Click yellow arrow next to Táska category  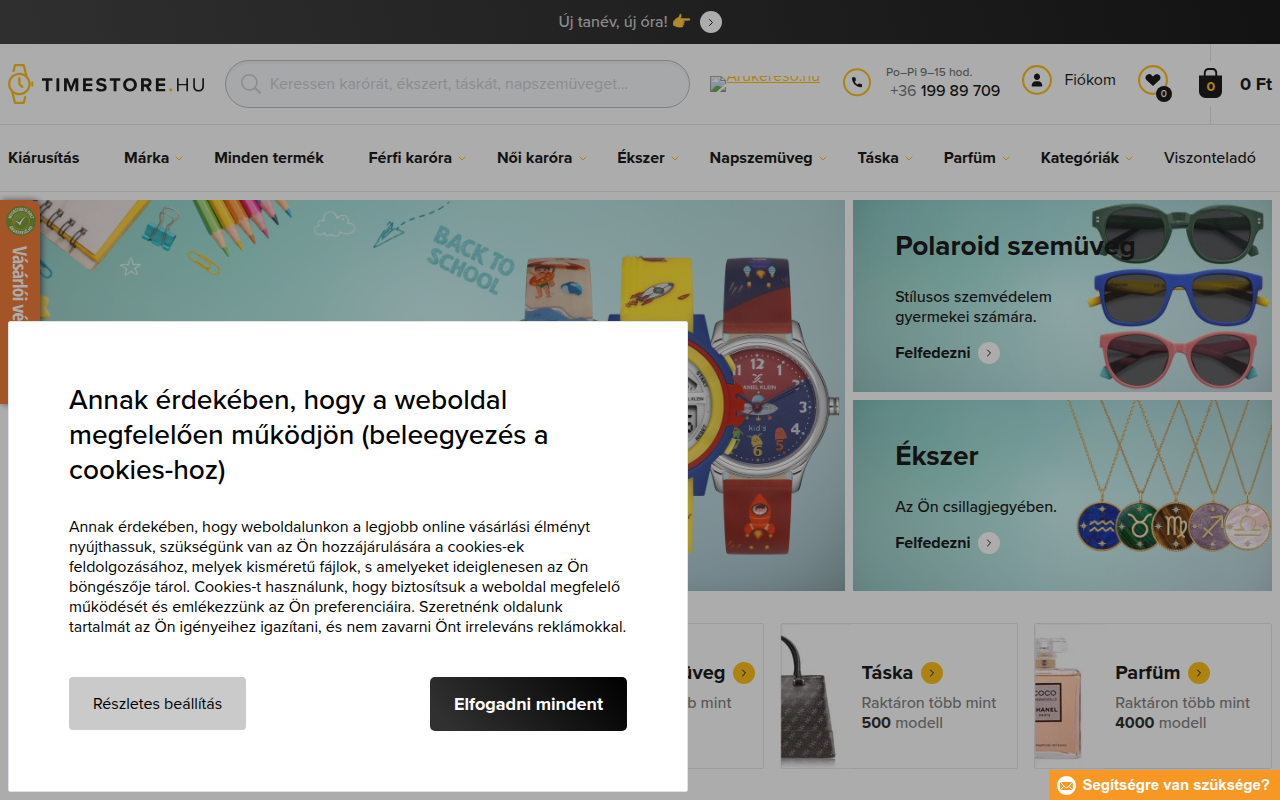click(932, 673)
